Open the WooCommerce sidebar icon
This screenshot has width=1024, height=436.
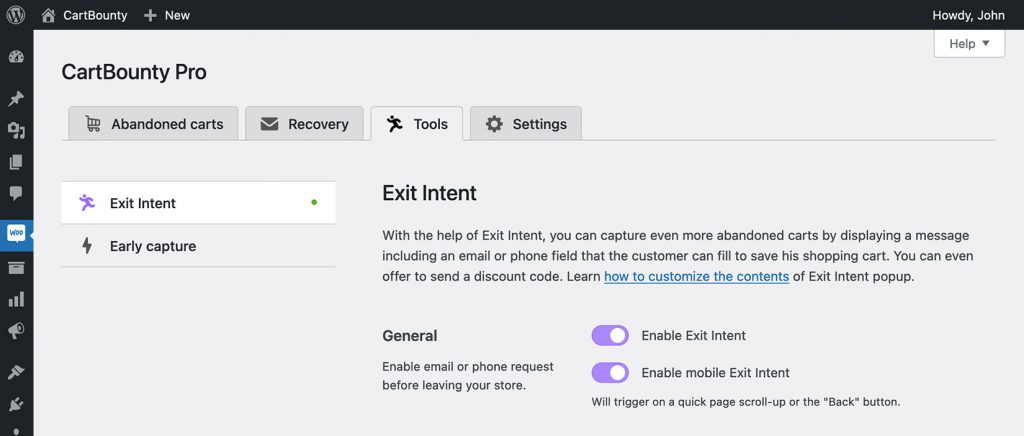[x=16, y=233]
